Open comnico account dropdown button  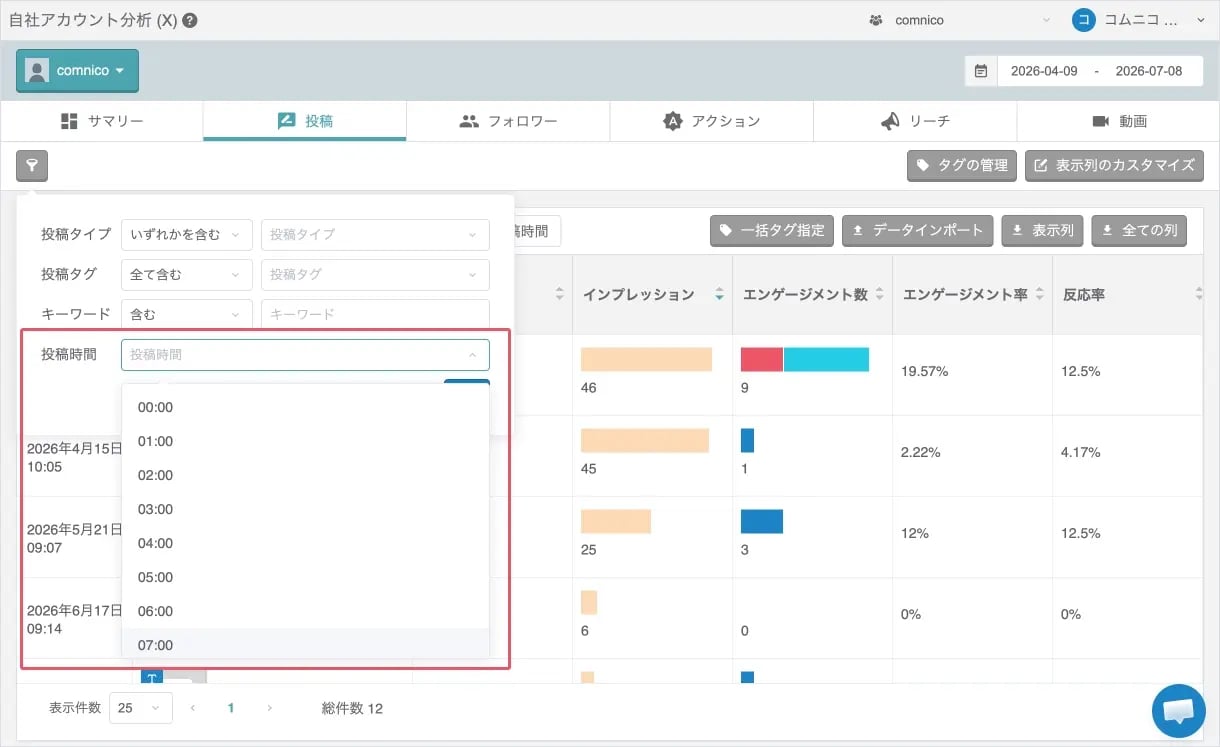coord(77,71)
